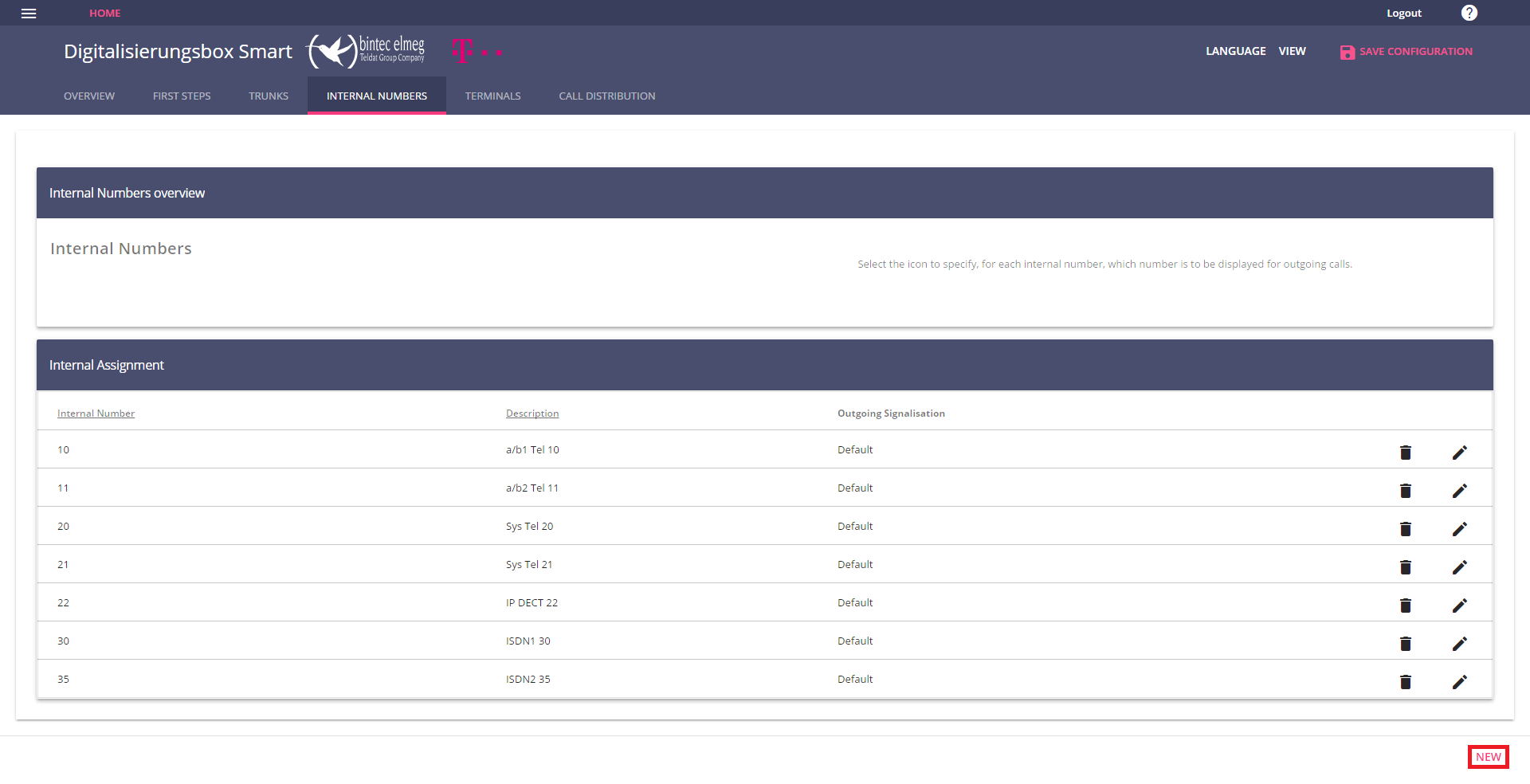
Task: Delete the IP DECT 22 entry
Action: (x=1405, y=606)
